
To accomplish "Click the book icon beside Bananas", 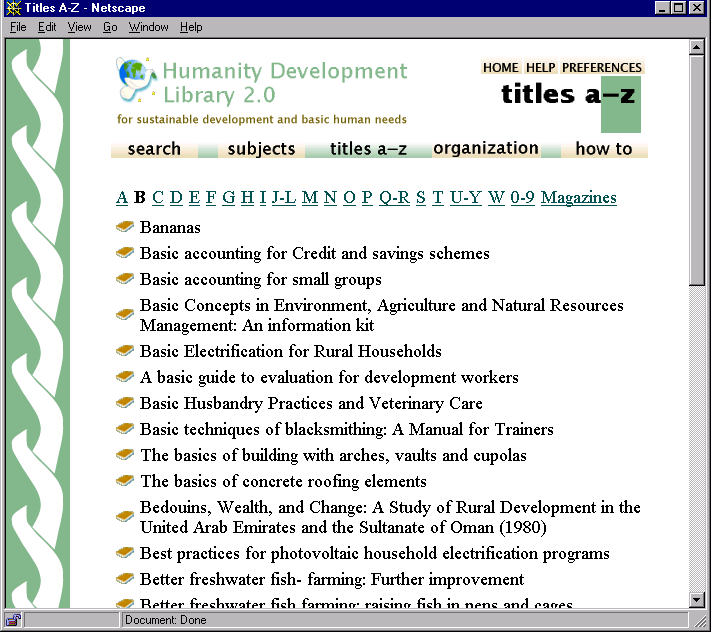I will click(x=125, y=228).
